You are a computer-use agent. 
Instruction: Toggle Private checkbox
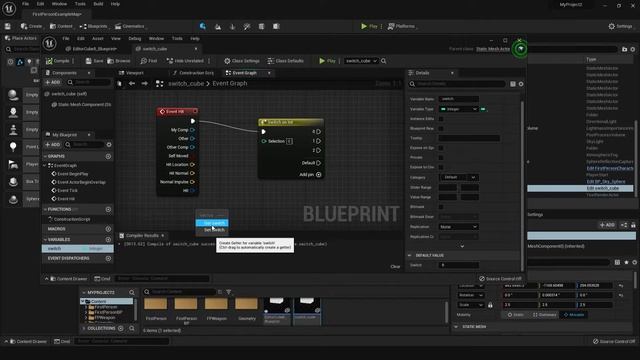[x=441, y=158]
